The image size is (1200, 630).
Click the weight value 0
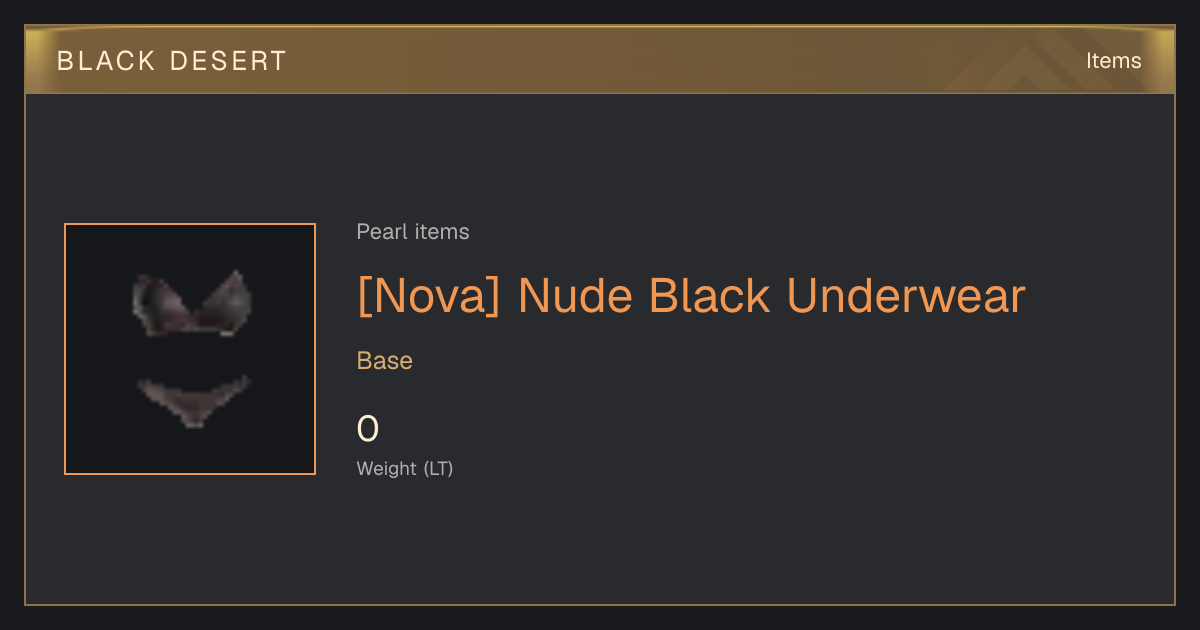click(368, 429)
